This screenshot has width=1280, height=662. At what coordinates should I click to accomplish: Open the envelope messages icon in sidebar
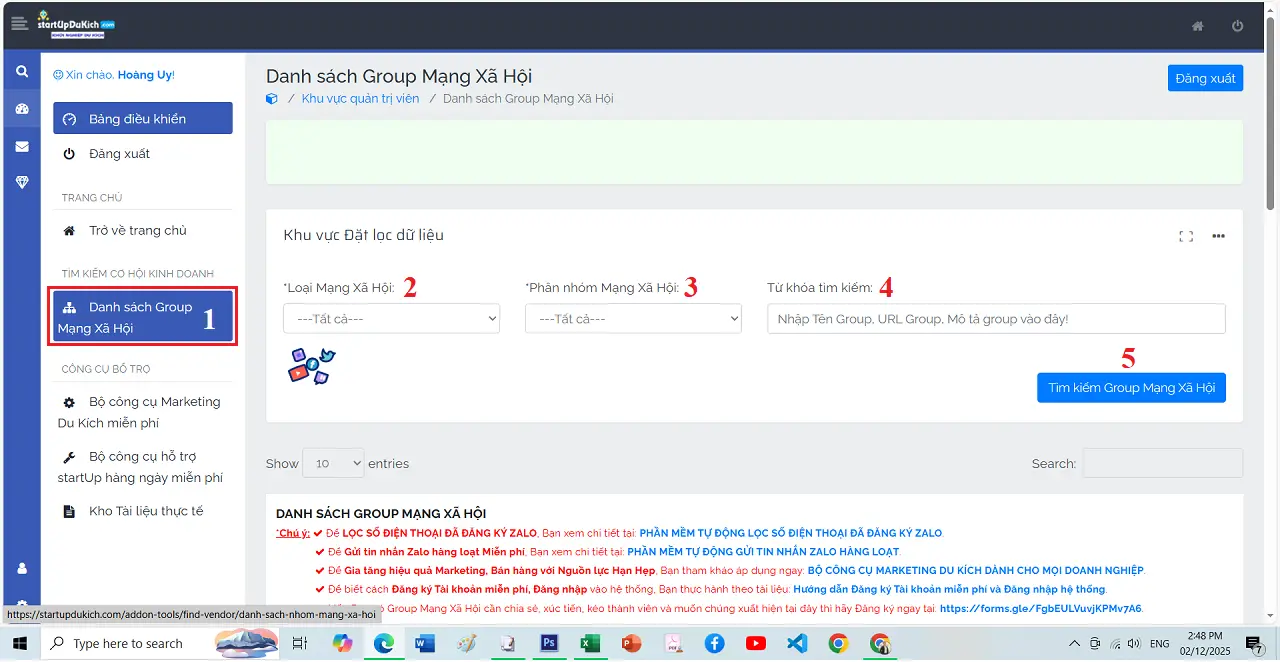tap(21, 146)
